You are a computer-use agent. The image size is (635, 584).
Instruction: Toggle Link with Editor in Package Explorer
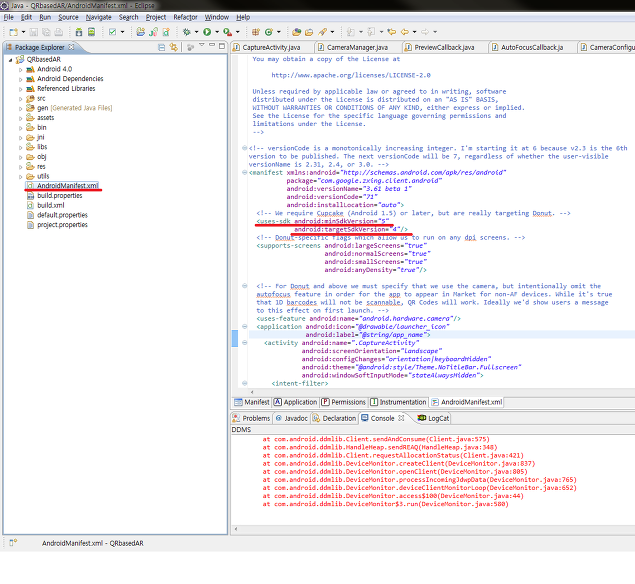pyautogui.click(x=174, y=47)
